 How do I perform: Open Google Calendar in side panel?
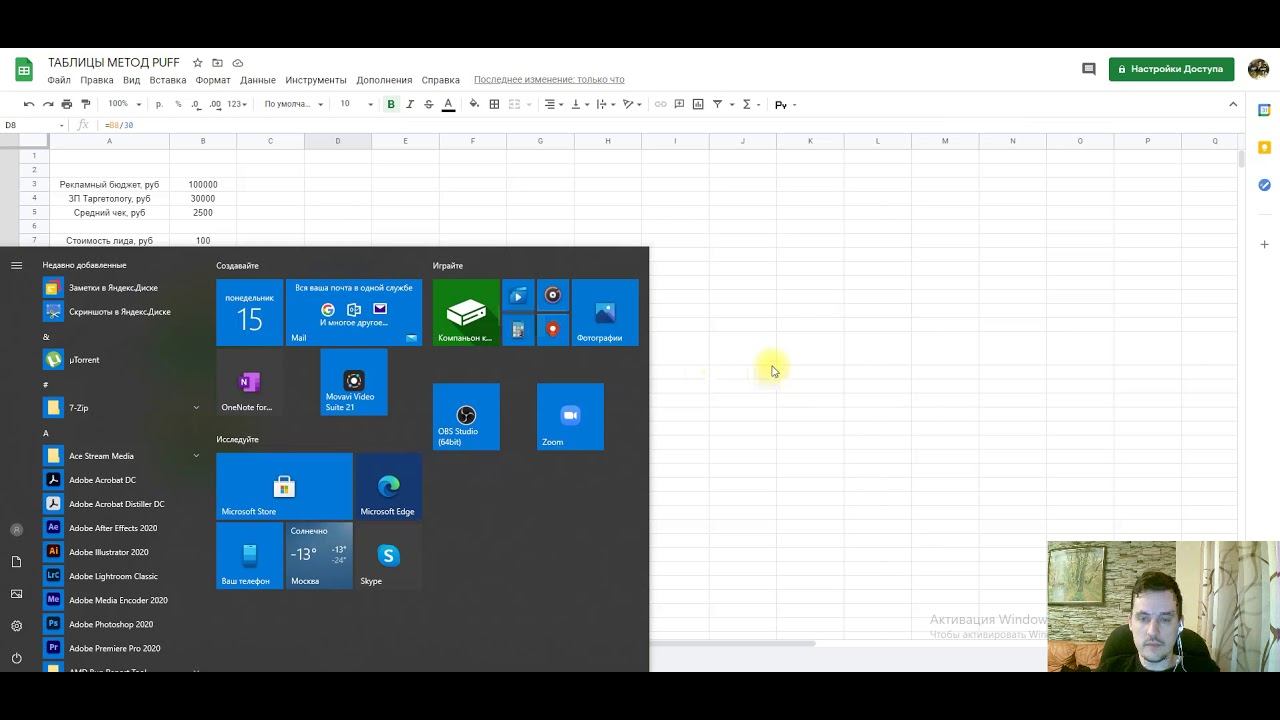1264,110
